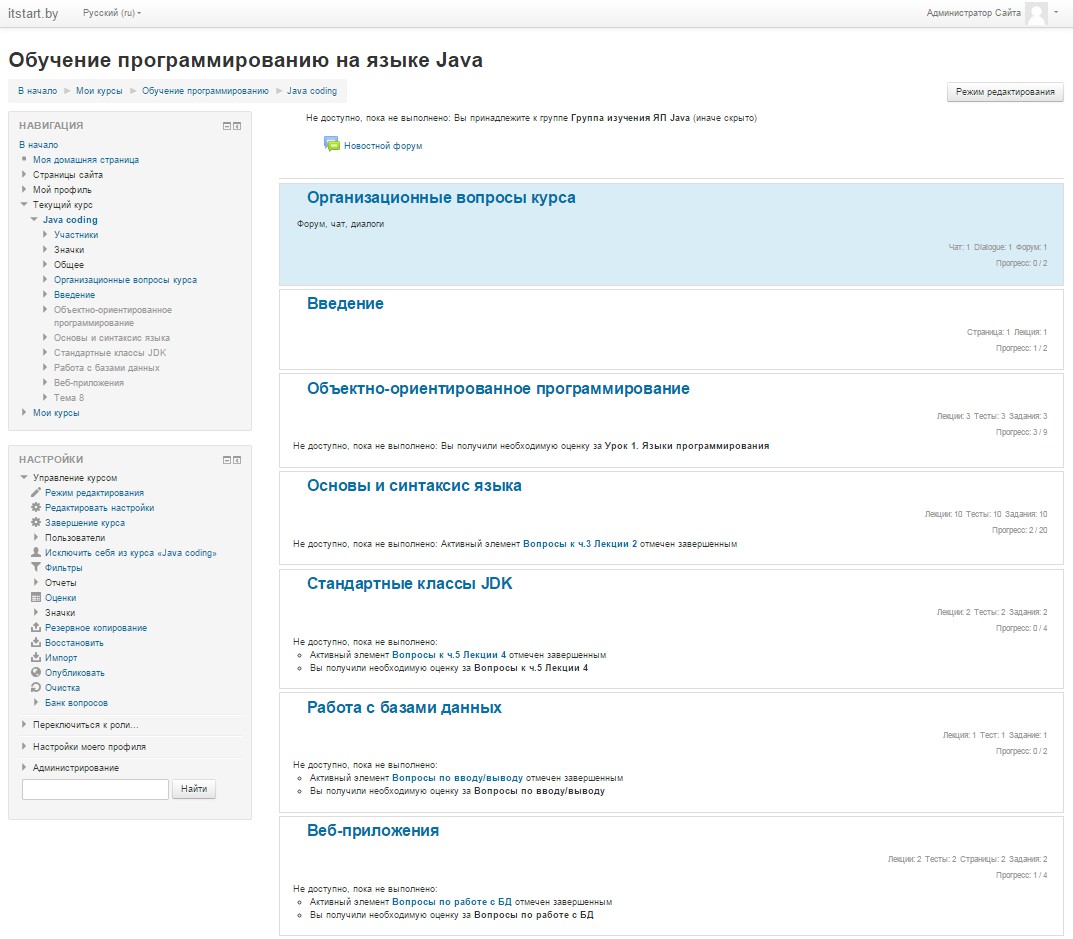This screenshot has width=1073, height=939.
Task: Dock the Навигация block
Action: click(x=237, y=126)
